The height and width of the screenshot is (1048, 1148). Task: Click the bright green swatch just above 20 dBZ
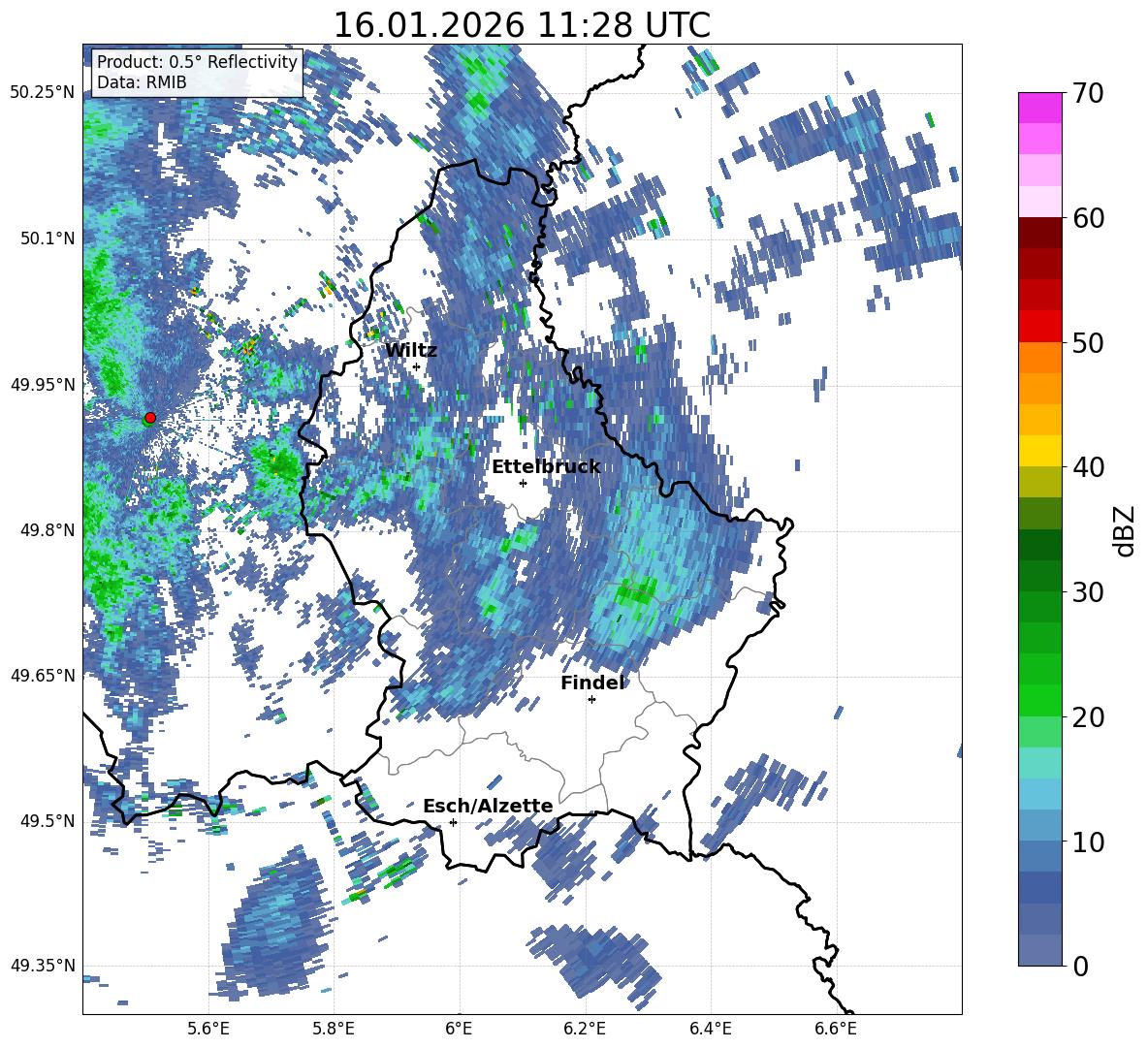click(1039, 700)
